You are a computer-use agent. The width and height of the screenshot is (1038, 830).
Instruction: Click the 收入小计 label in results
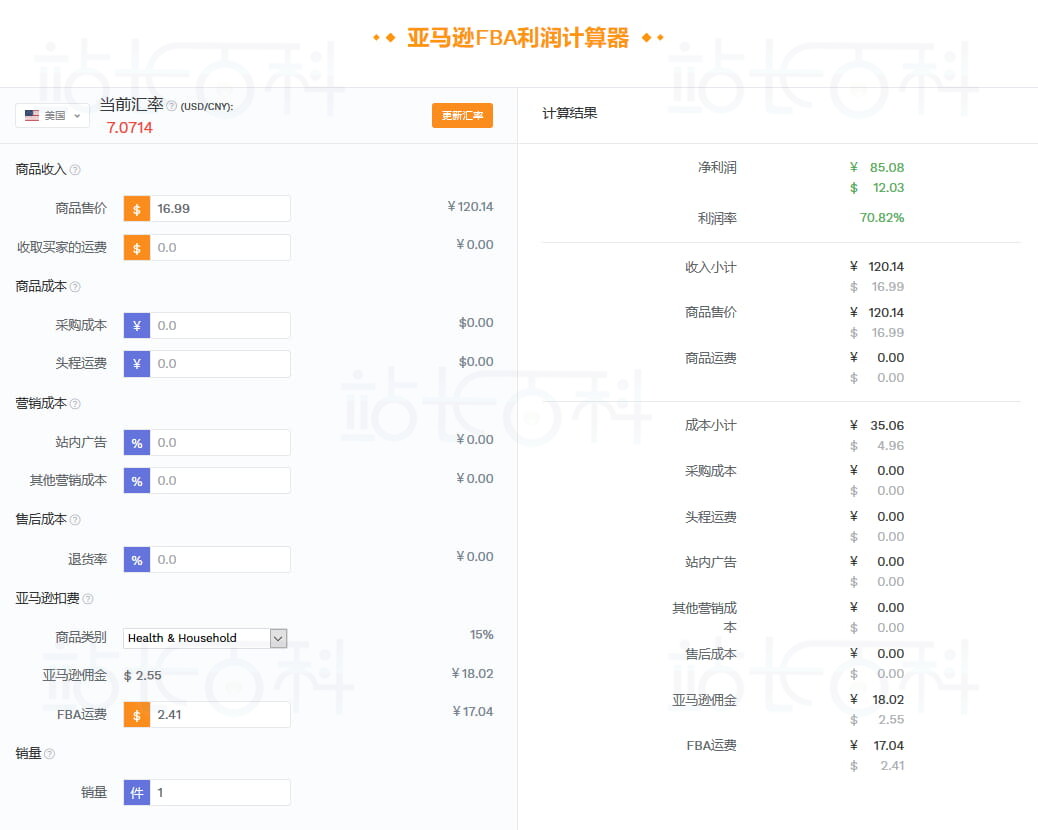click(710, 267)
